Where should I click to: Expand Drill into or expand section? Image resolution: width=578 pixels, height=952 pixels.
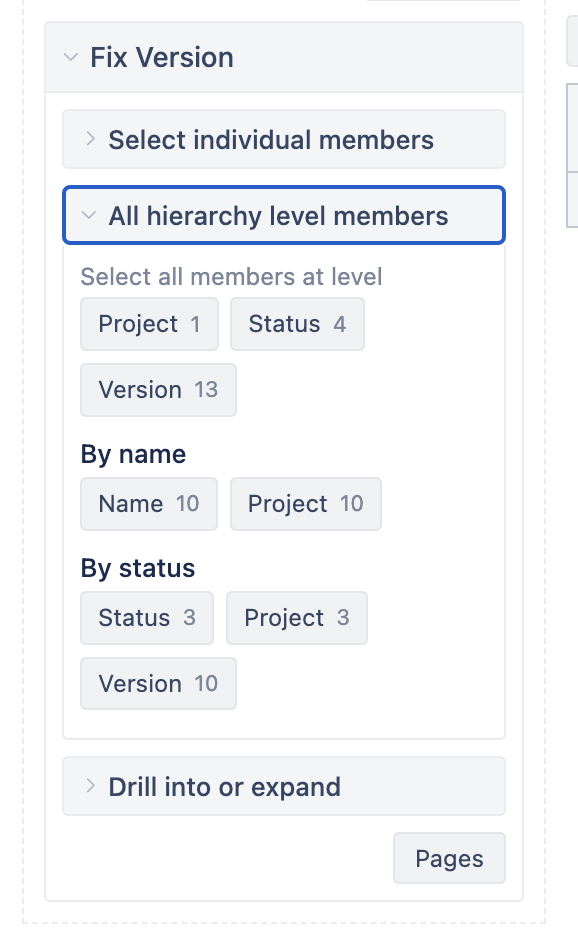[284, 786]
